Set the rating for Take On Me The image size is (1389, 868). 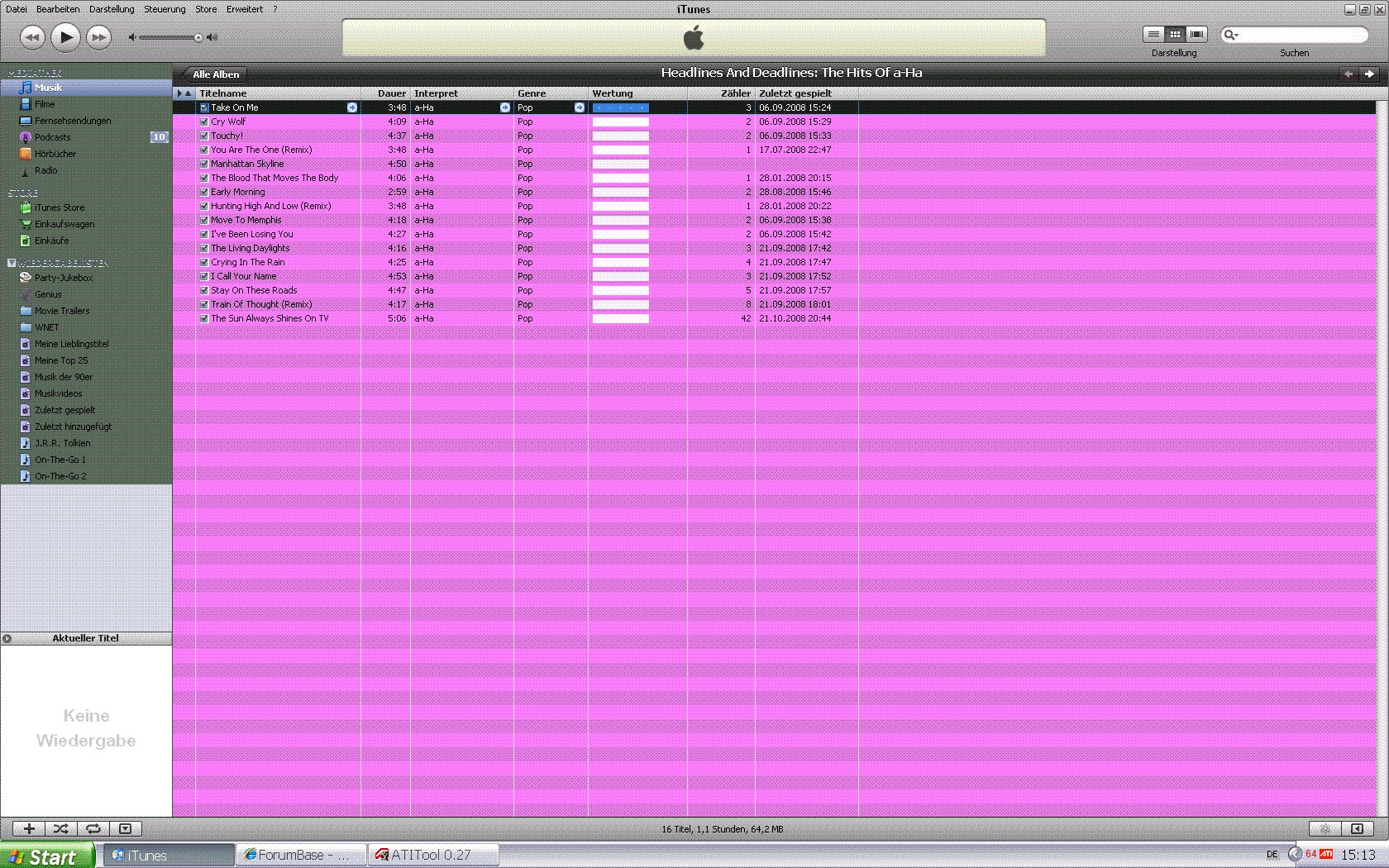621,107
